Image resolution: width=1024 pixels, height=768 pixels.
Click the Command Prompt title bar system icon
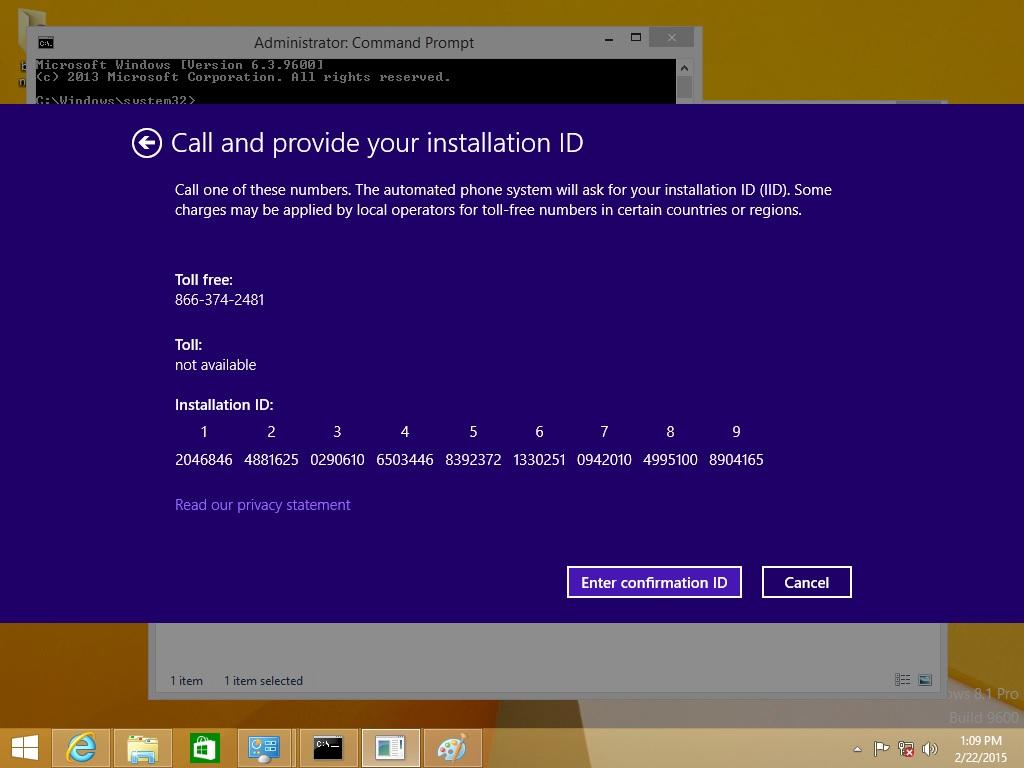(46, 43)
